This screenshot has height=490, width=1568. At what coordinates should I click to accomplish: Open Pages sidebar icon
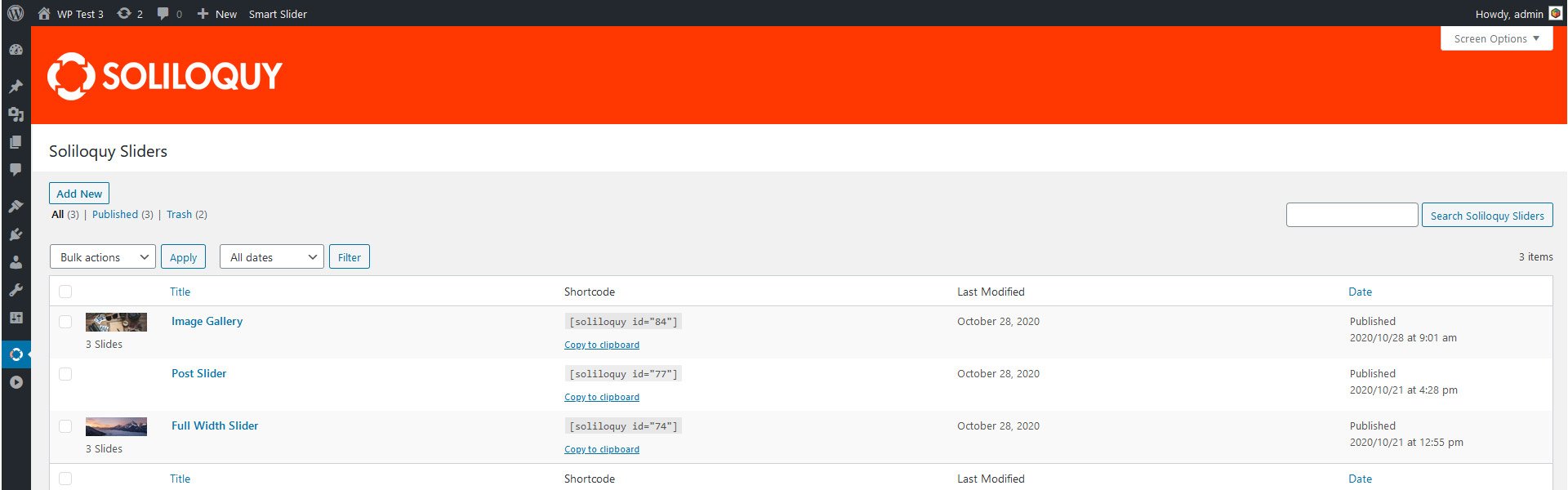pyautogui.click(x=16, y=142)
